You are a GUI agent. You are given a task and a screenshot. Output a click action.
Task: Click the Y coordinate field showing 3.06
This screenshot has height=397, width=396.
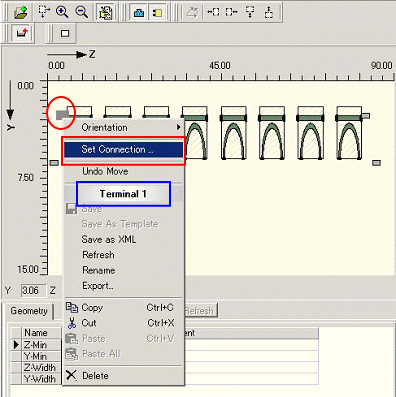(x=33, y=291)
